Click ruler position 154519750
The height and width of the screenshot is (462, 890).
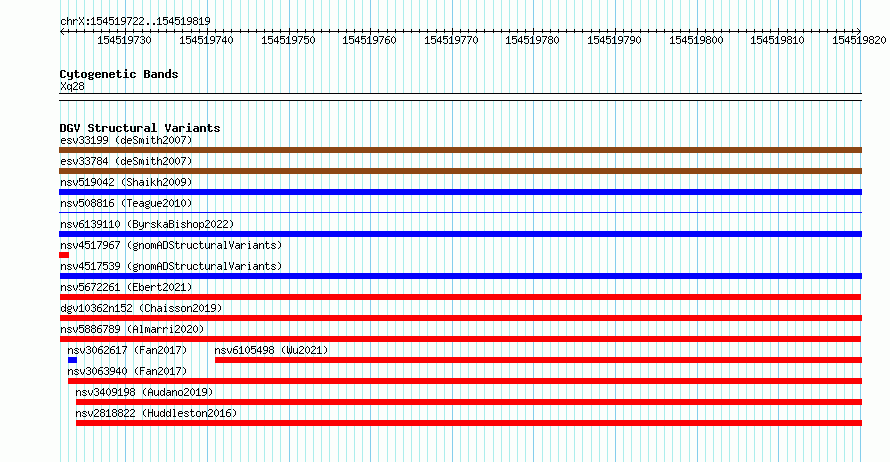[x=288, y=40]
